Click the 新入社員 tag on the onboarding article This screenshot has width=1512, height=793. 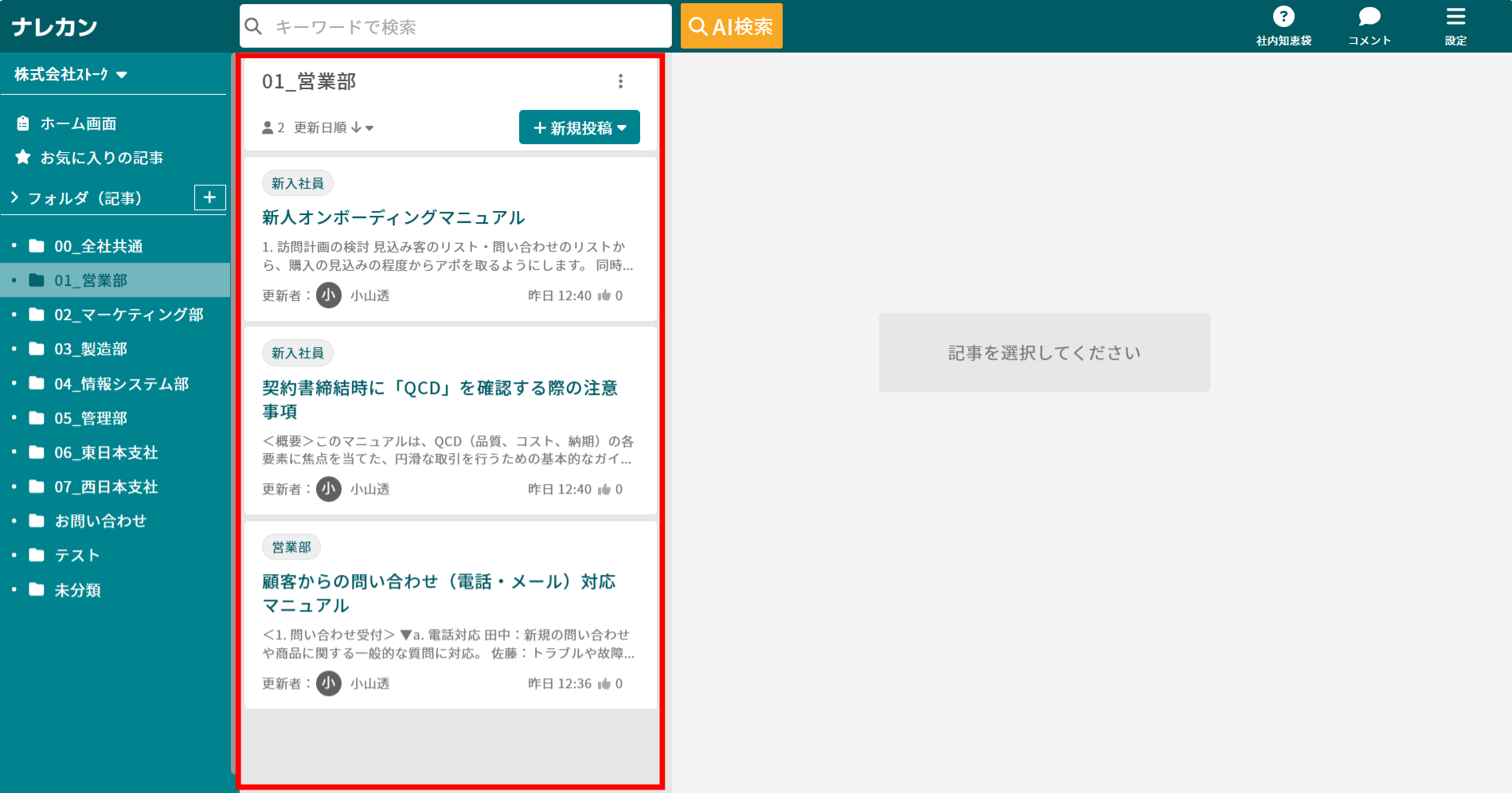tap(297, 182)
